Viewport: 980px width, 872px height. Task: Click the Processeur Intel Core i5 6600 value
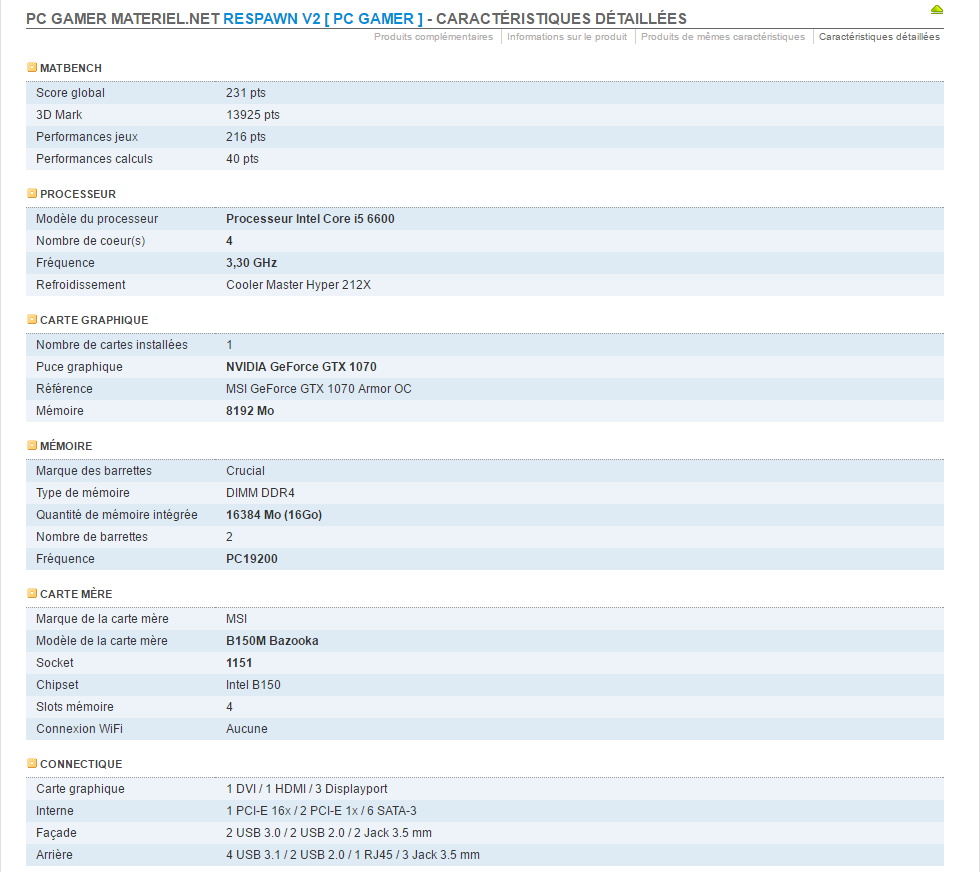(310, 219)
